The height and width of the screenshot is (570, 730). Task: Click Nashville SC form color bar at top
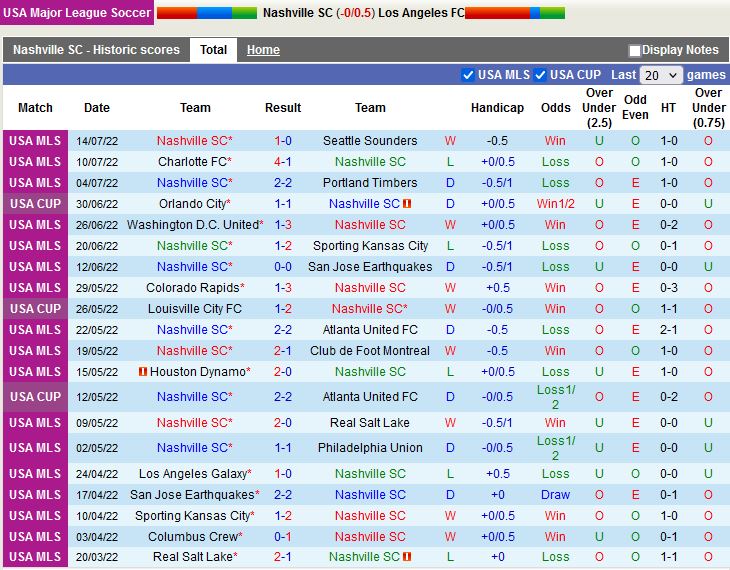click(x=206, y=13)
